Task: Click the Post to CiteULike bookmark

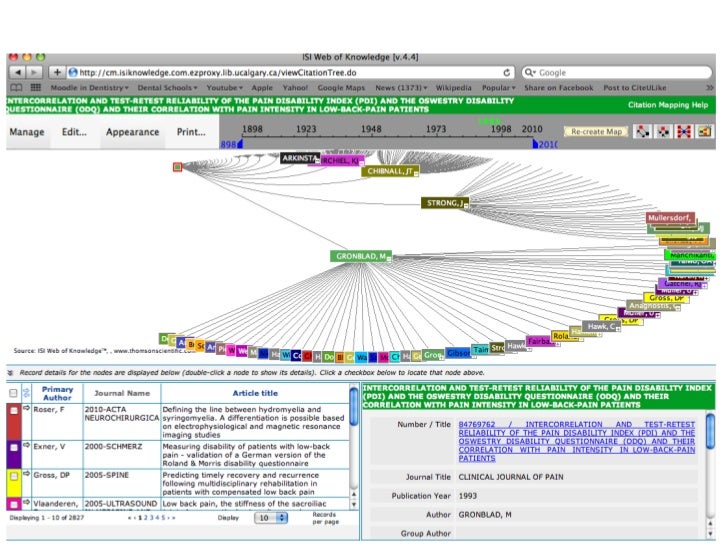Action: (635, 87)
